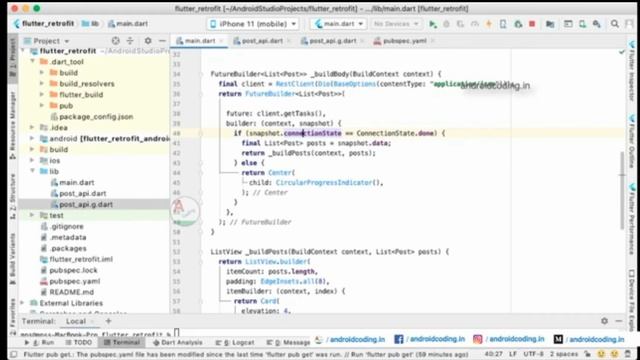This screenshot has height=360, width=640.
Task: Open terminal settings gear icon
Action: [x=604, y=321]
